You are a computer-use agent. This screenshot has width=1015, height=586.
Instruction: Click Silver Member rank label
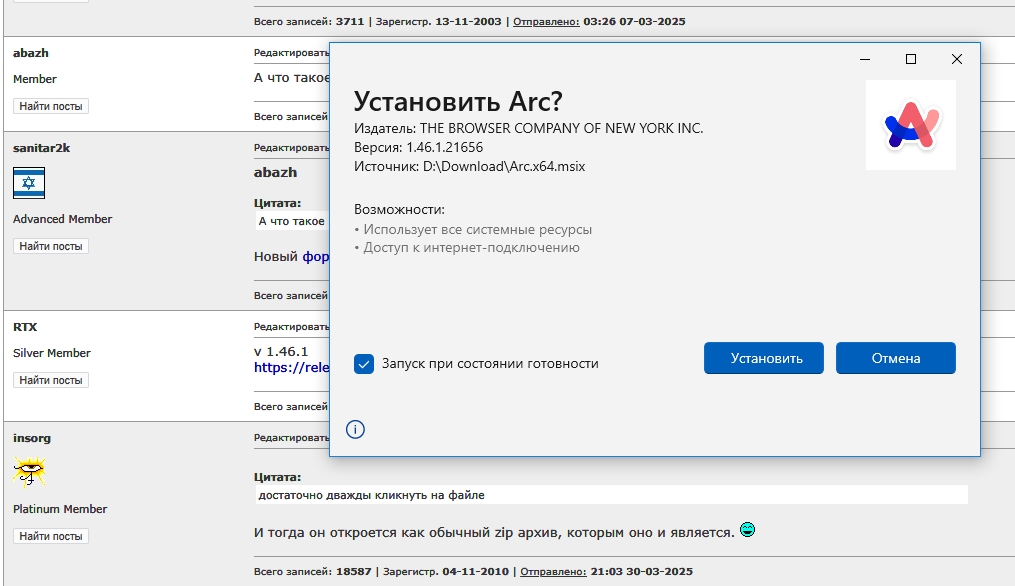[x=52, y=353]
